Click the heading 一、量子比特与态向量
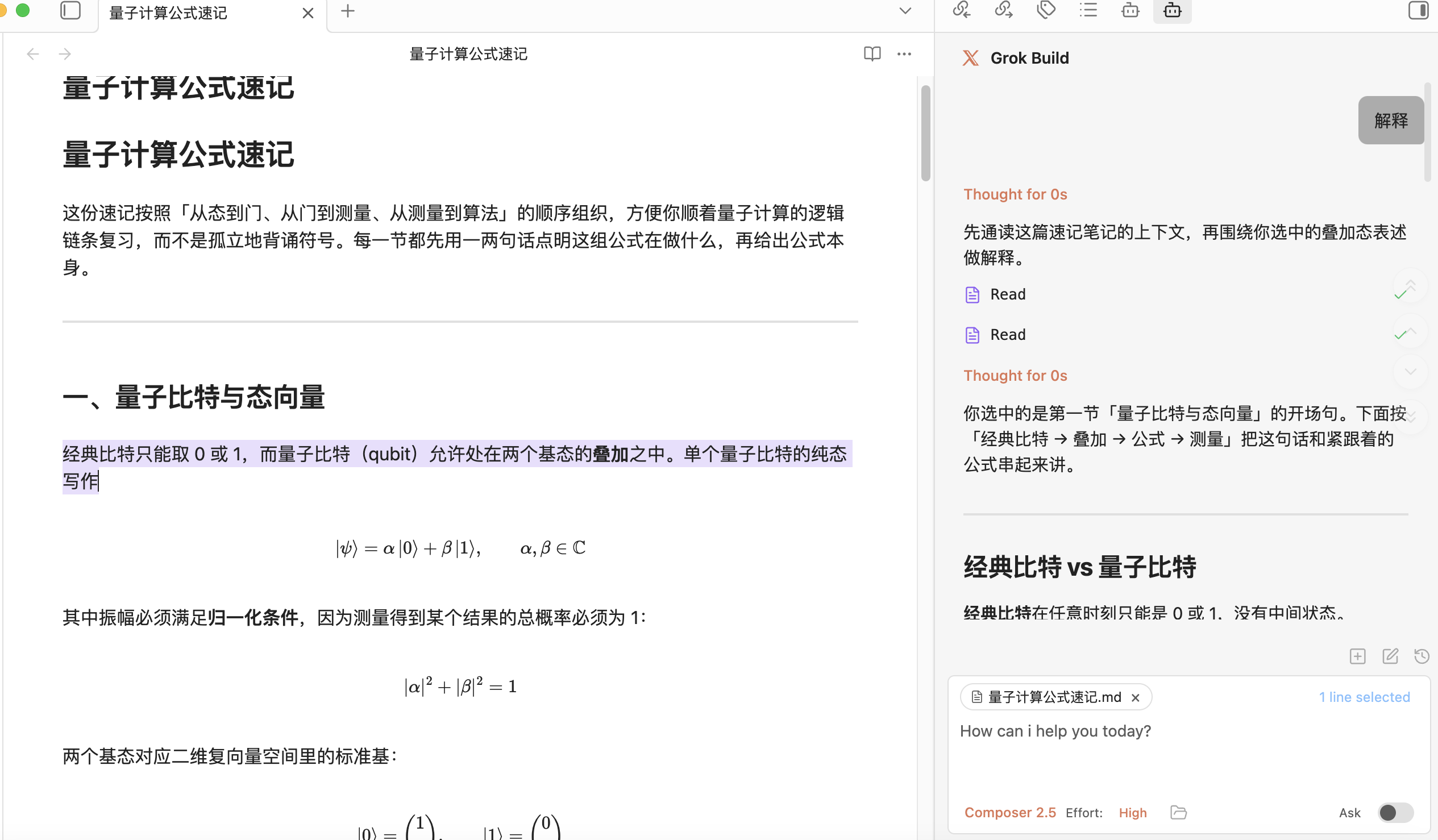The width and height of the screenshot is (1438, 840). point(194,397)
